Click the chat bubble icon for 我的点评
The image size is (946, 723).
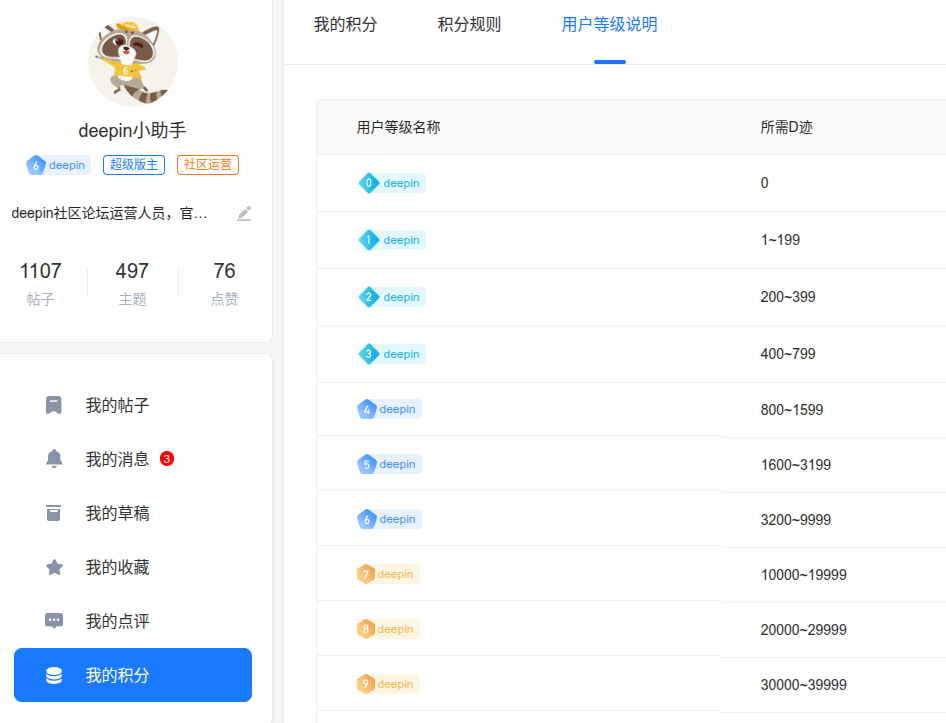[x=54, y=620]
